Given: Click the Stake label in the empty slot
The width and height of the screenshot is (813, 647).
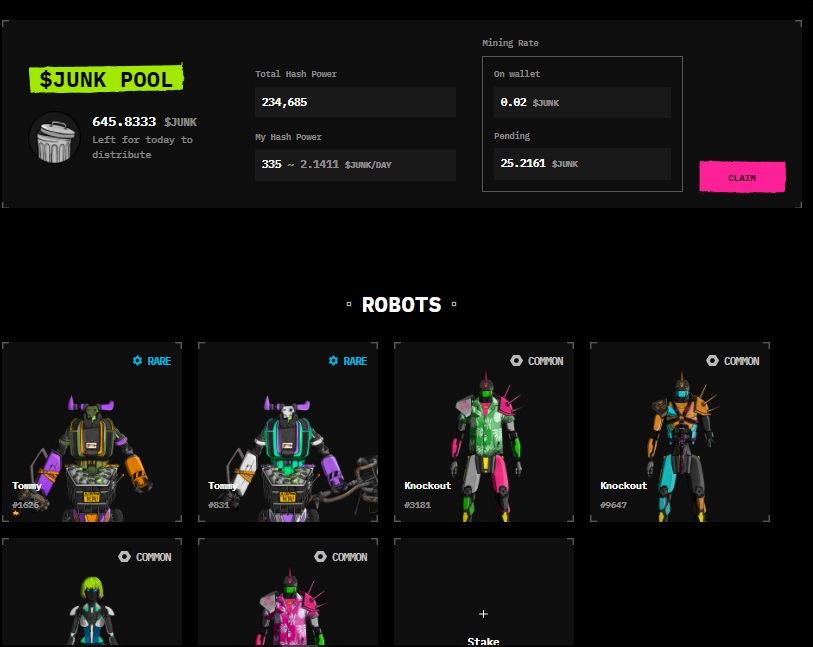Looking at the screenshot, I should click(x=483, y=641).
